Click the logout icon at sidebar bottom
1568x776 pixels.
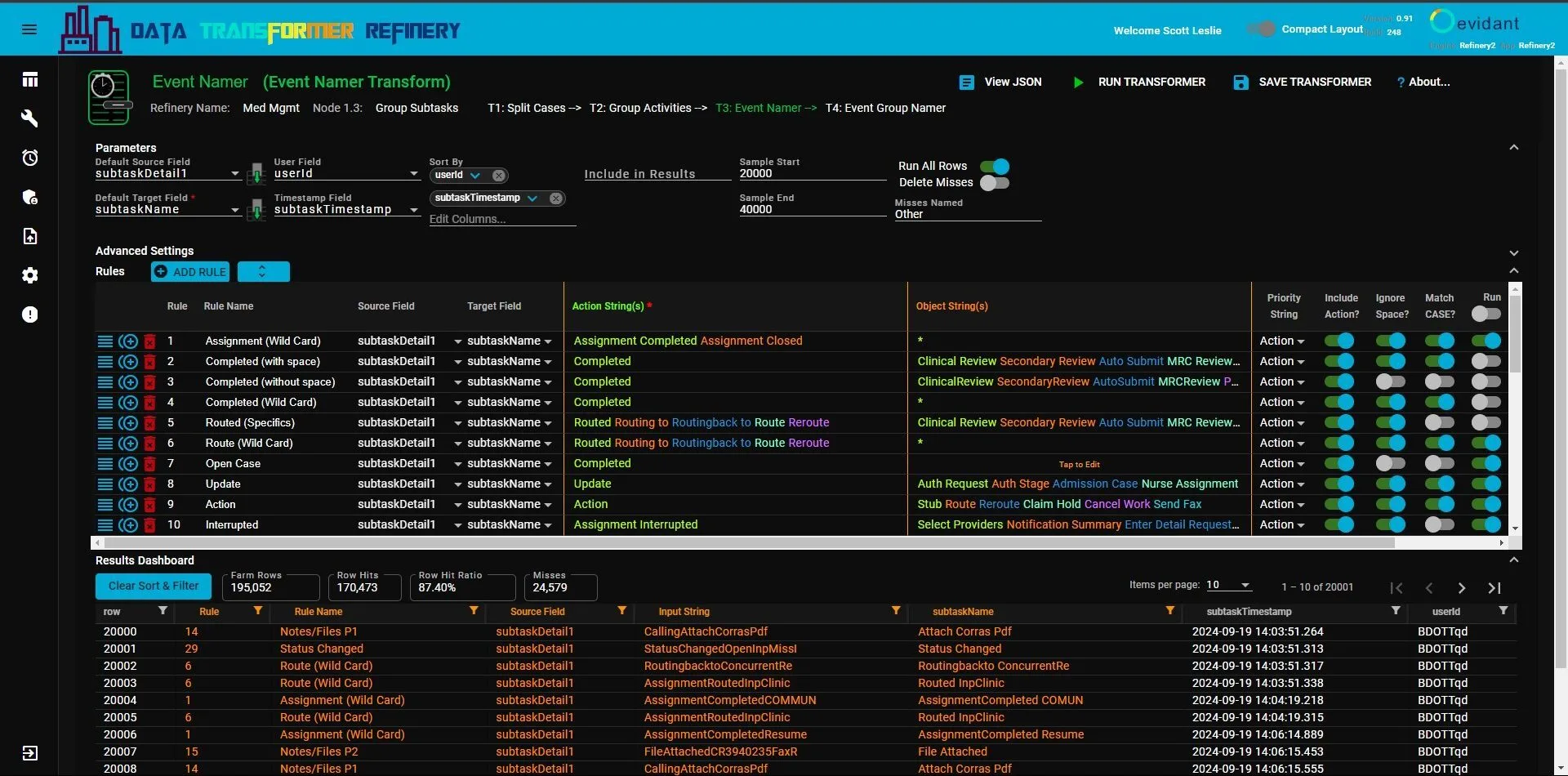pyautogui.click(x=29, y=753)
